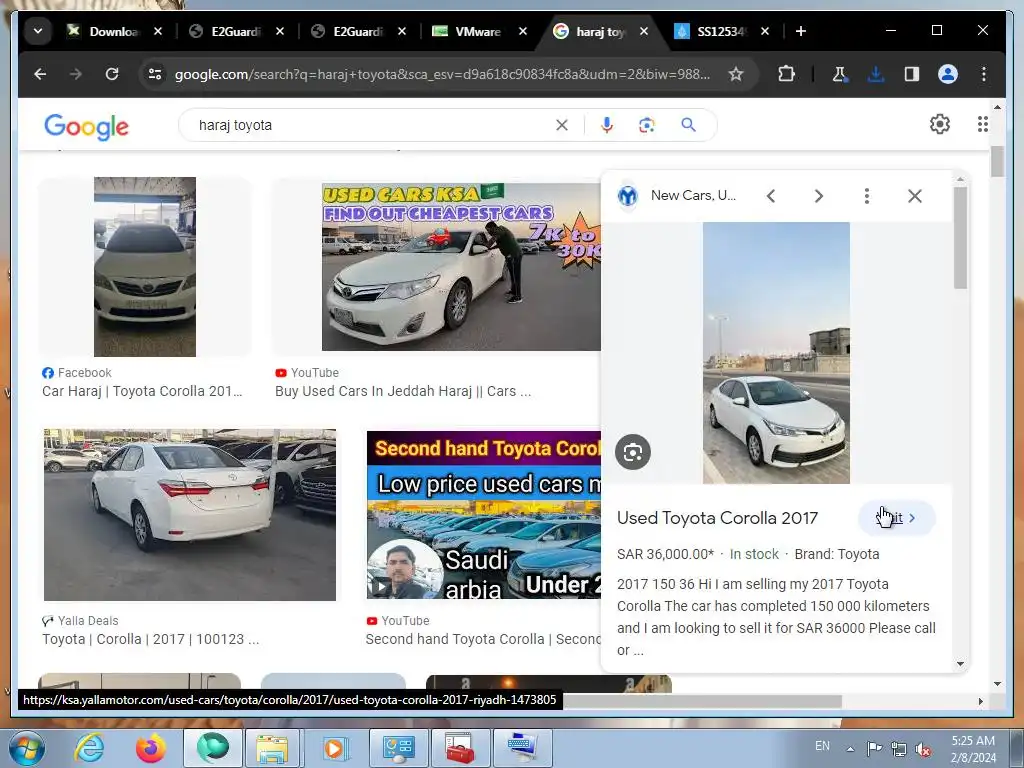
Task: Open the red toolbox taskbar icon
Action: point(459,748)
